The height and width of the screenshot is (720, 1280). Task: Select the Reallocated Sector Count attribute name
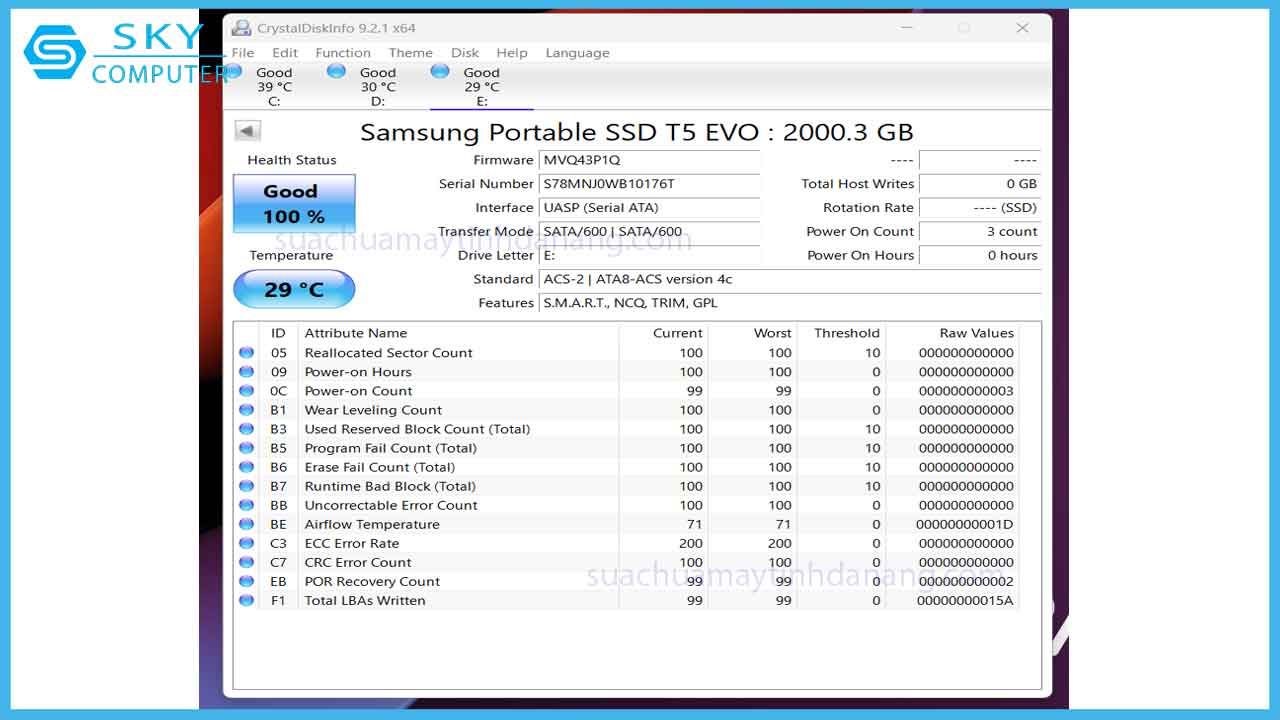pyautogui.click(x=388, y=352)
